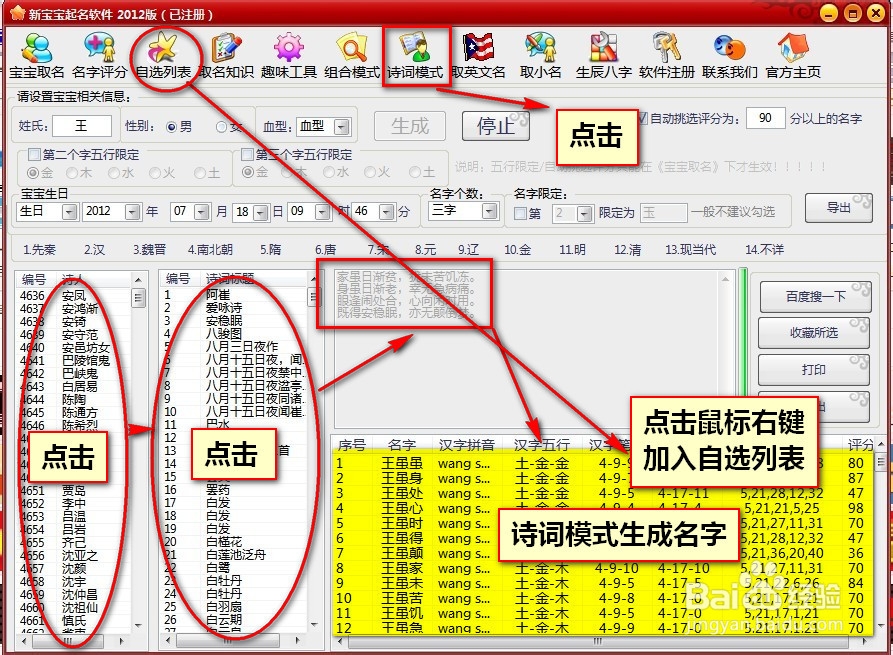Open the hour 09 dropdown
This screenshot has height=655, width=893.
[323, 212]
